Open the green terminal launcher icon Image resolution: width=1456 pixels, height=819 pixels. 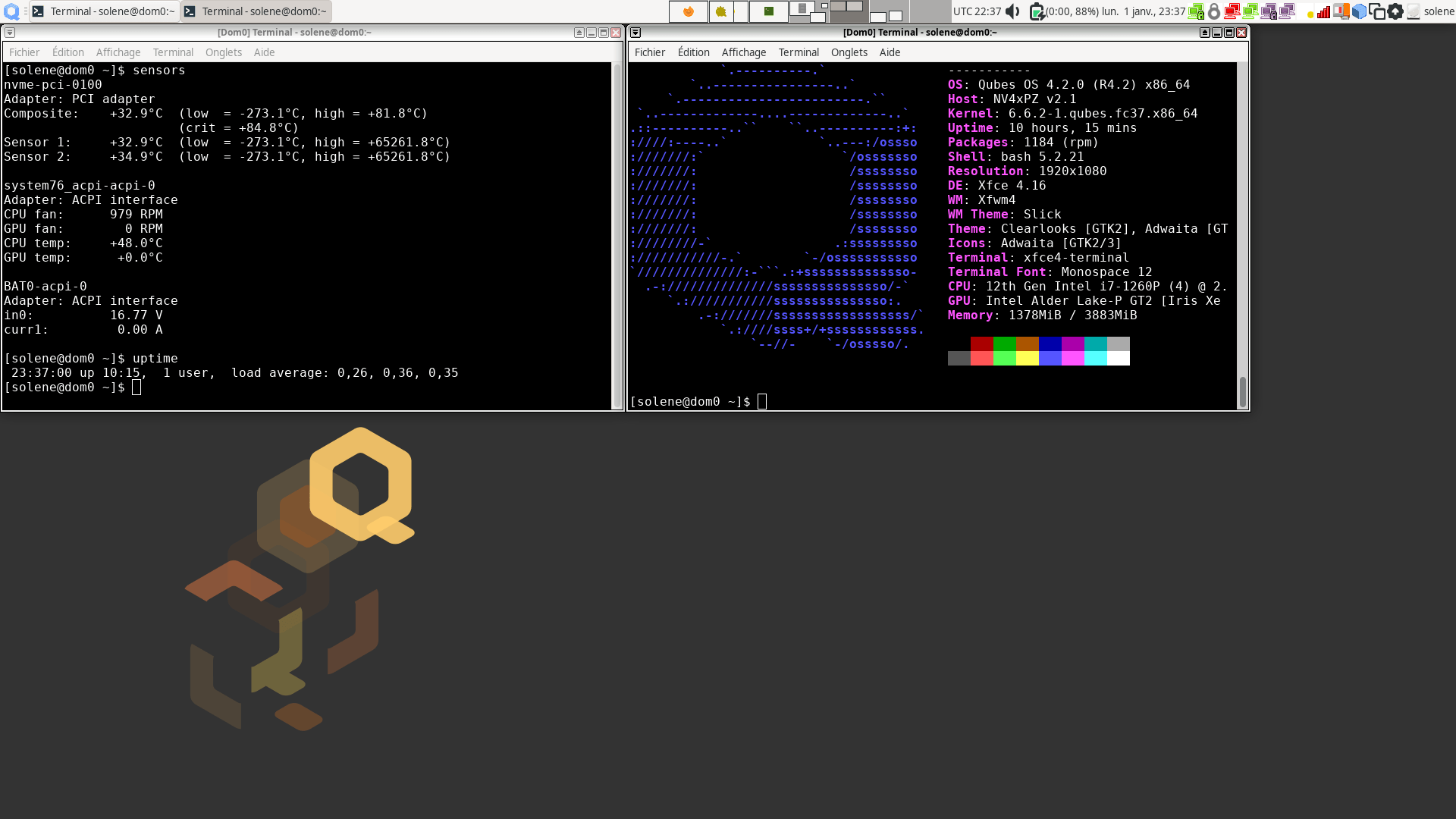pos(768,11)
